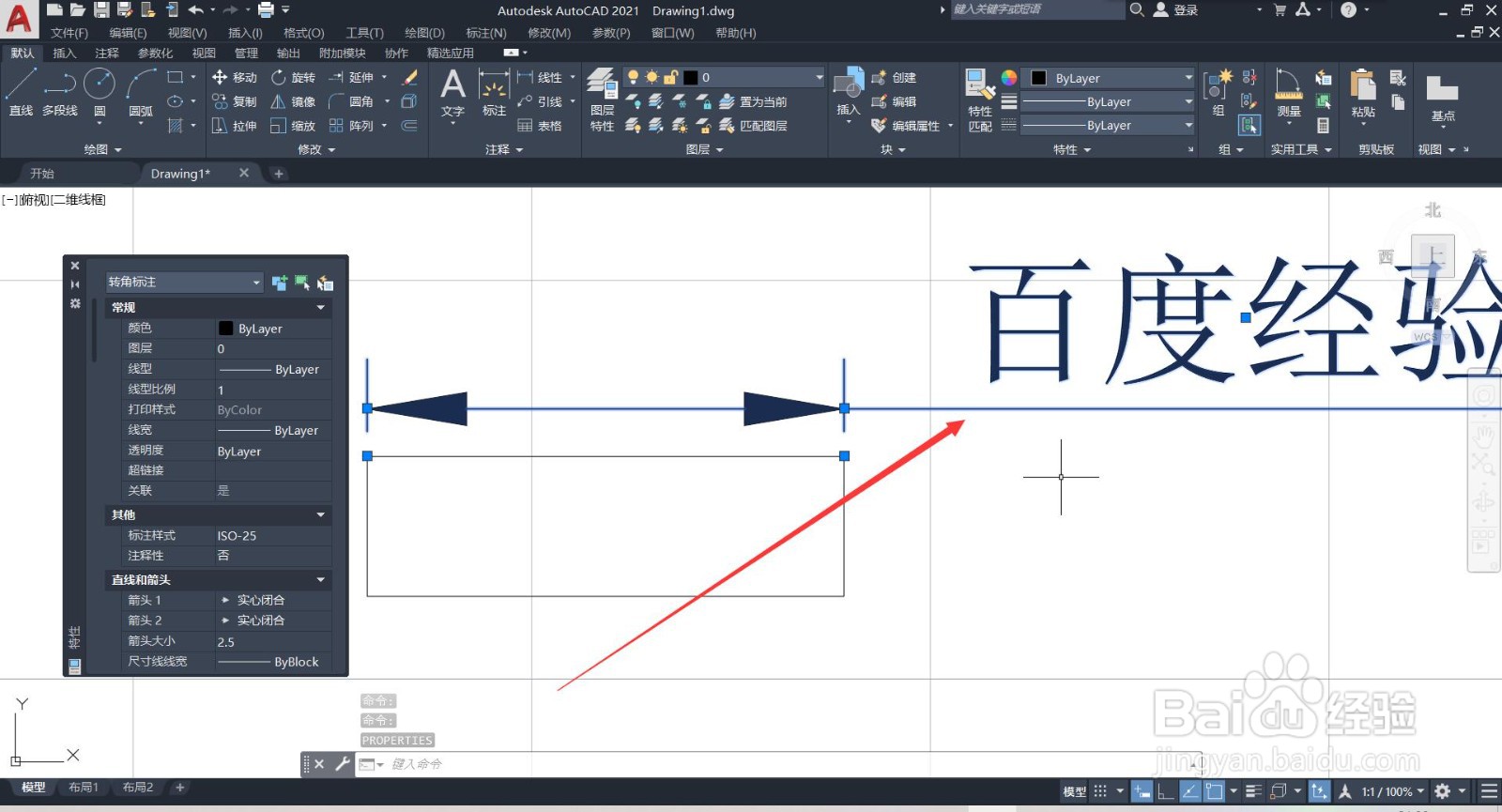Toggle lineweight display in status bar
This screenshot has height=812, width=1502.
tap(1253, 791)
